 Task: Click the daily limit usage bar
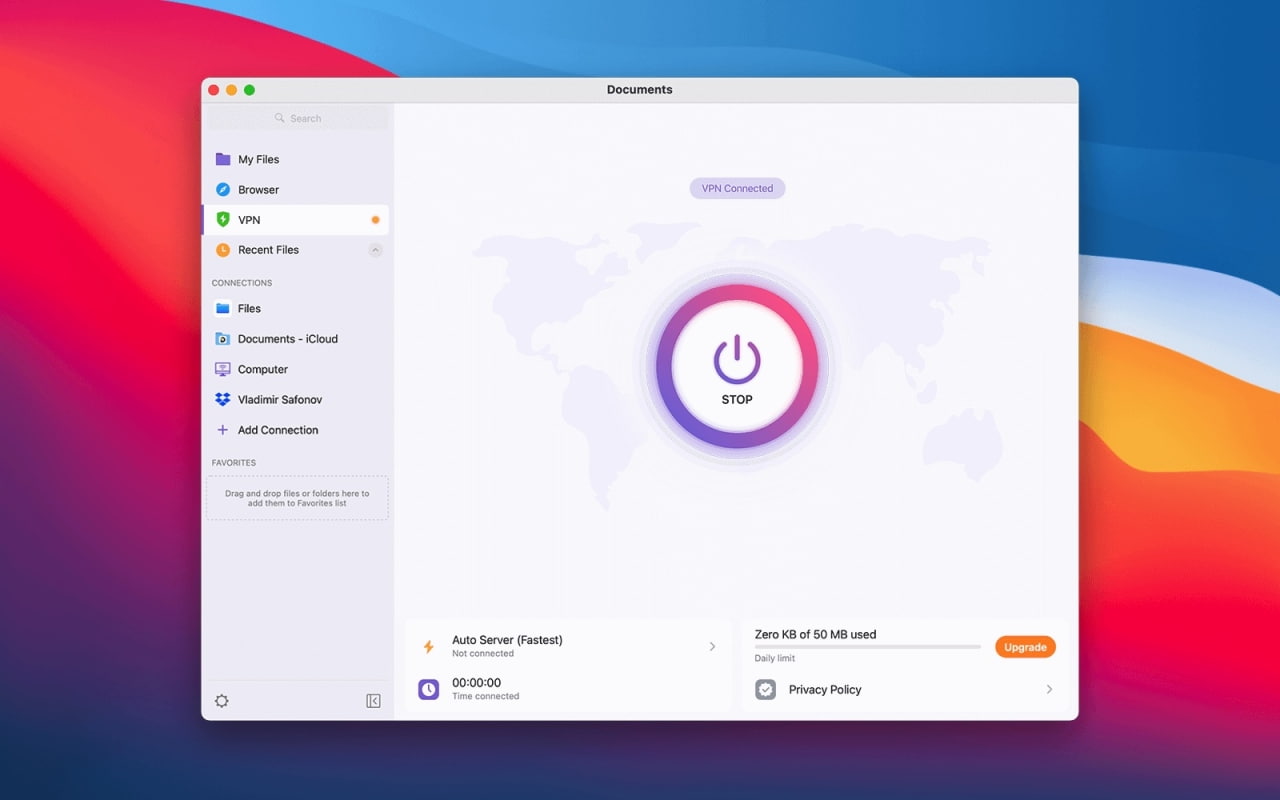[867, 647]
